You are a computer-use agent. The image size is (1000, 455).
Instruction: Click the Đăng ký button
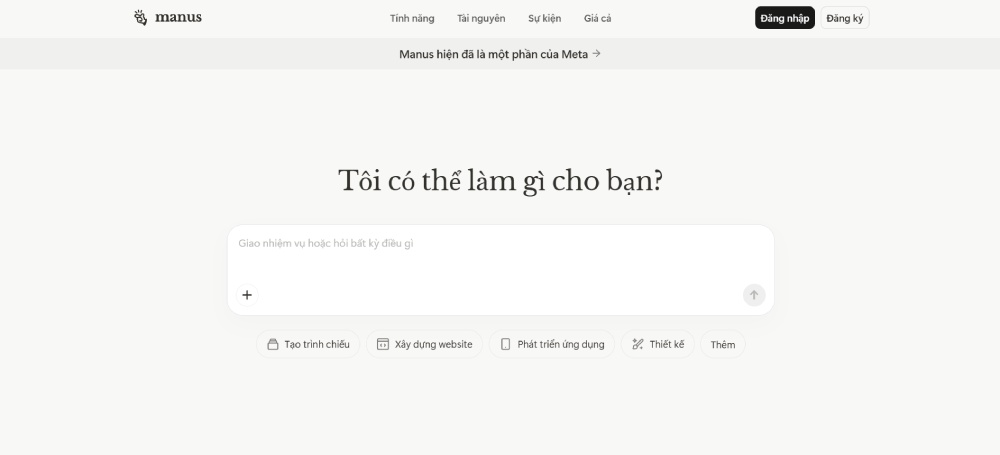click(845, 18)
